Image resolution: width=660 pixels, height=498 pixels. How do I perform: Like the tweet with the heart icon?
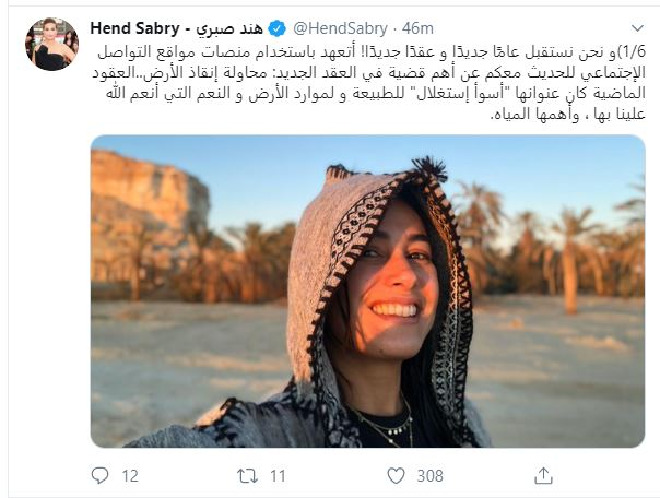pyautogui.click(x=396, y=476)
